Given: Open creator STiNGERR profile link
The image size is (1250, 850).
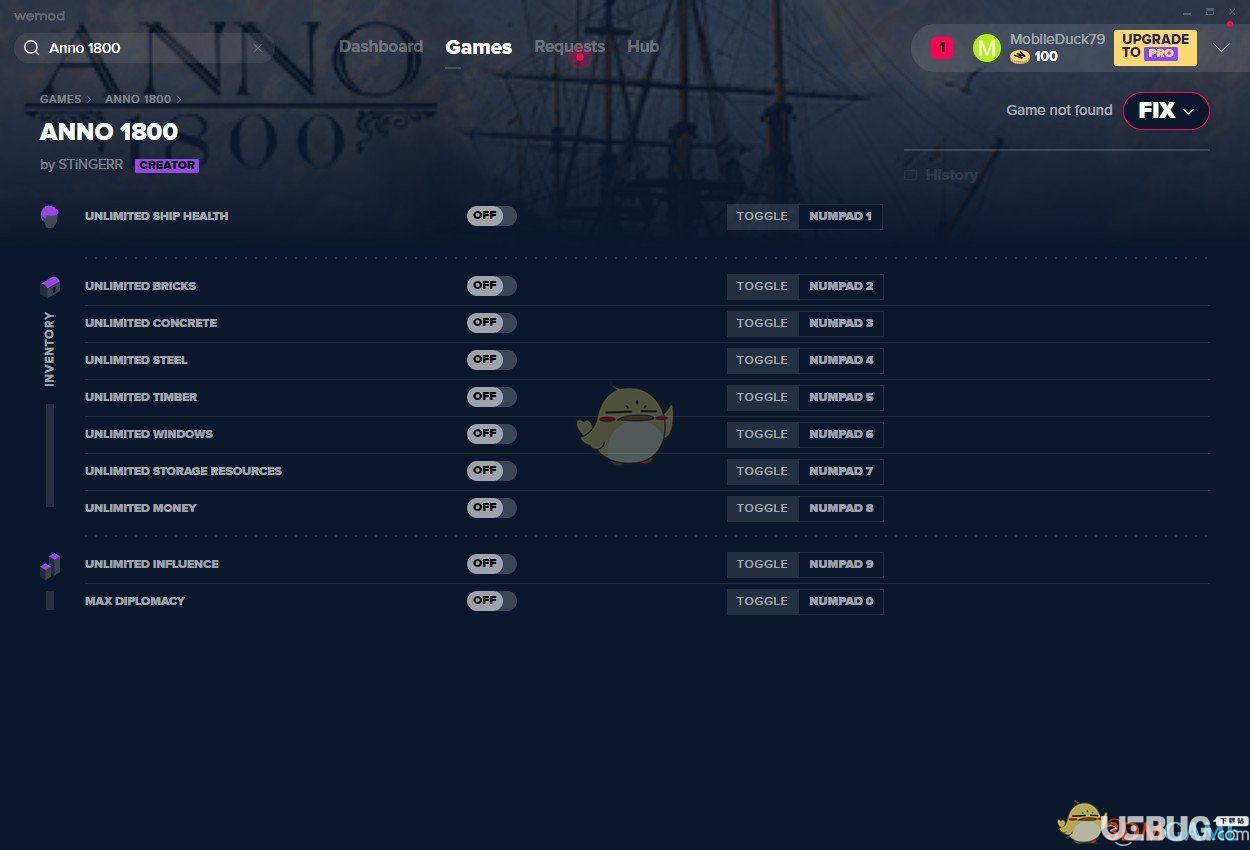Looking at the screenshot, I should (91, 165).
